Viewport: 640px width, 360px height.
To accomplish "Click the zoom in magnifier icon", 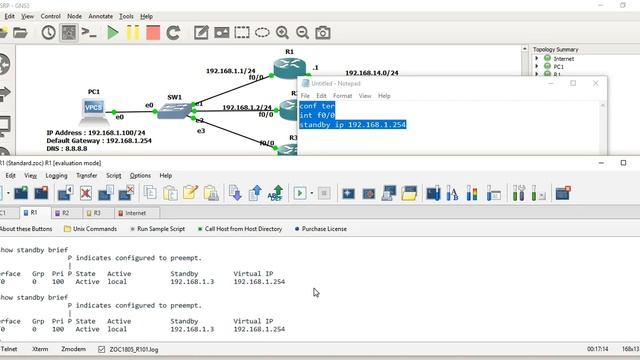I will [x=282, y=32].
